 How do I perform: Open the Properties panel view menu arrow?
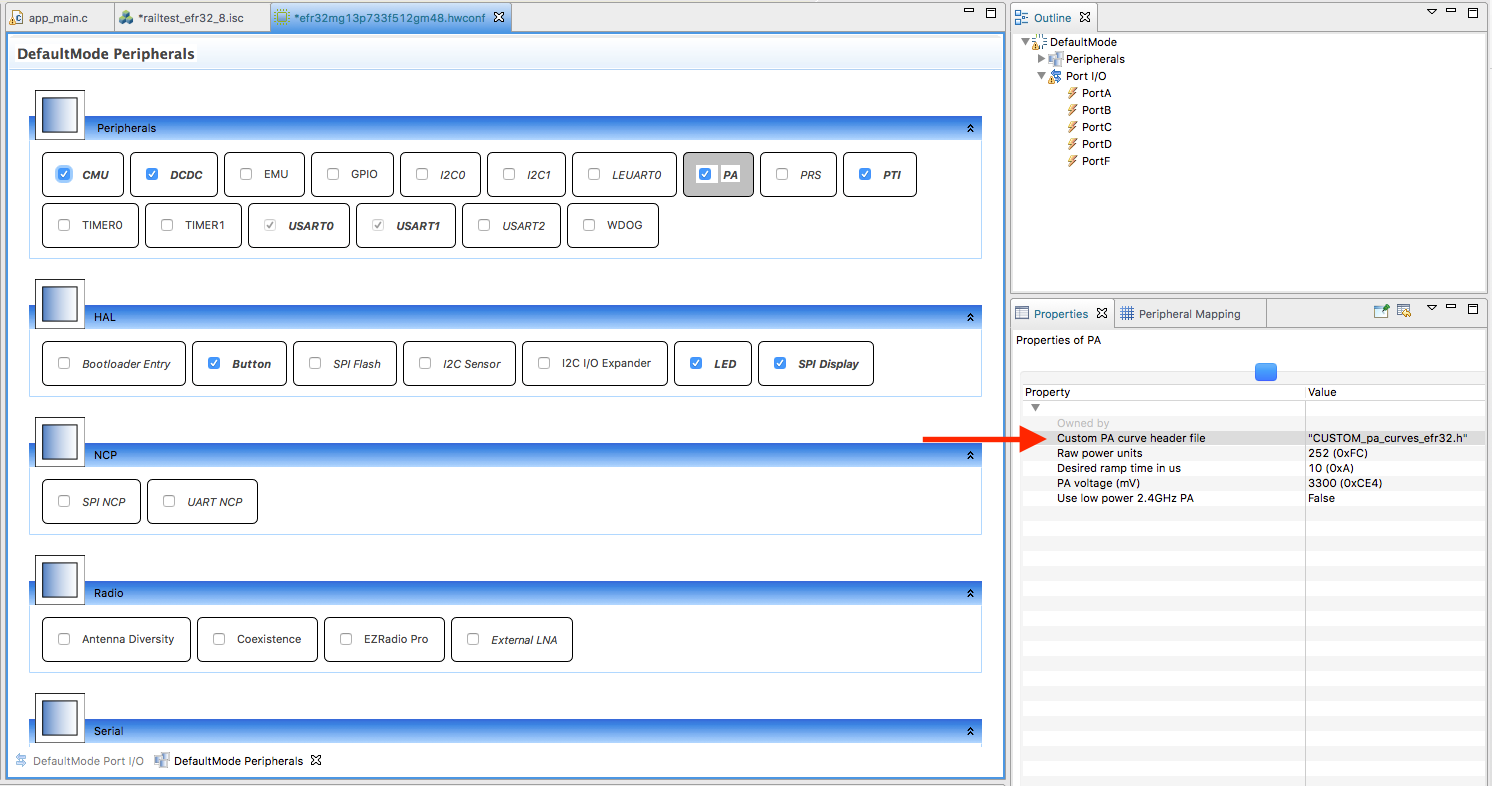pyautogui.click(x=1431, y=308)
